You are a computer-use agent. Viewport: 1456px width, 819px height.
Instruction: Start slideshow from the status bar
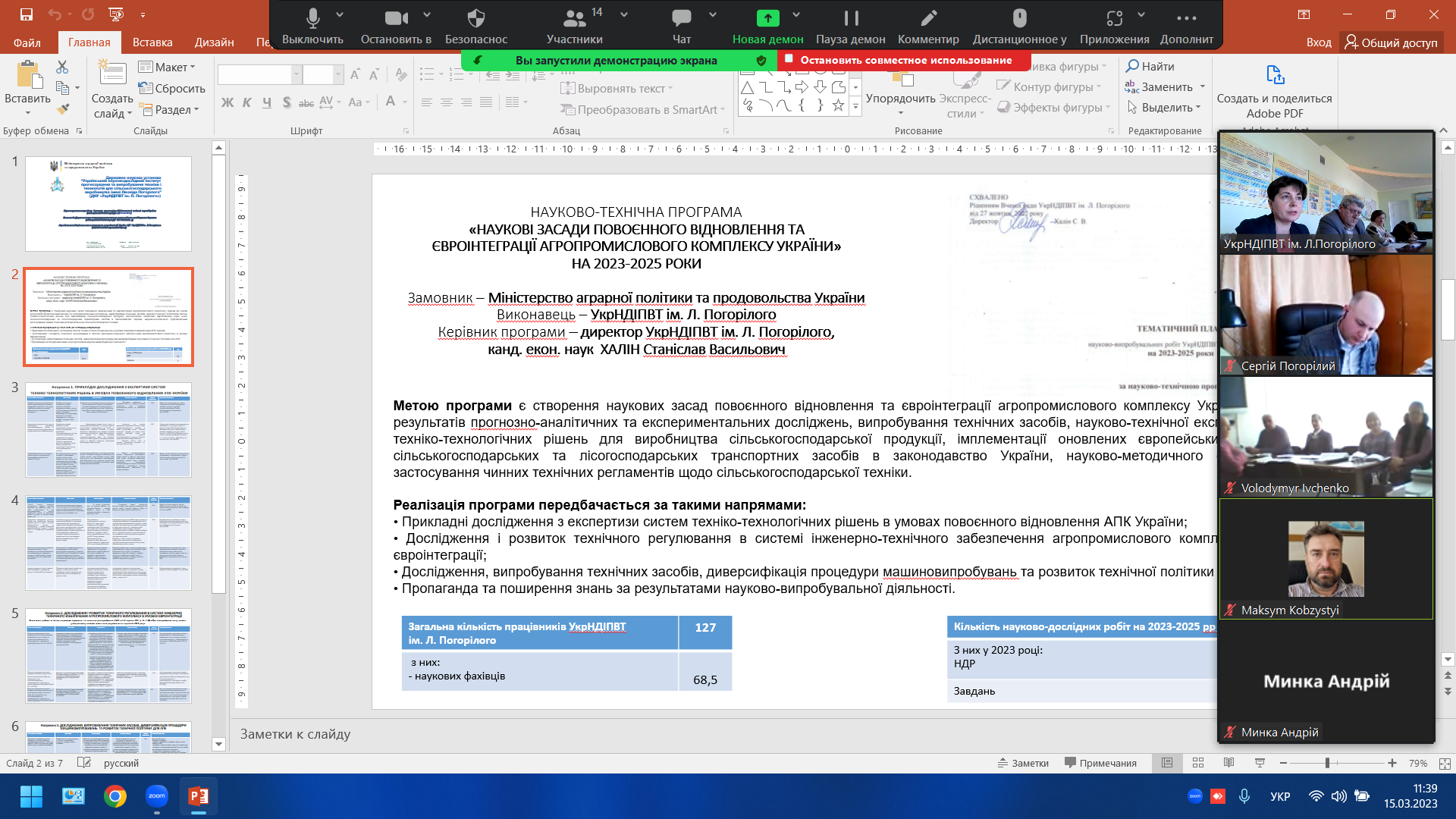click(x=1260, y=763)
